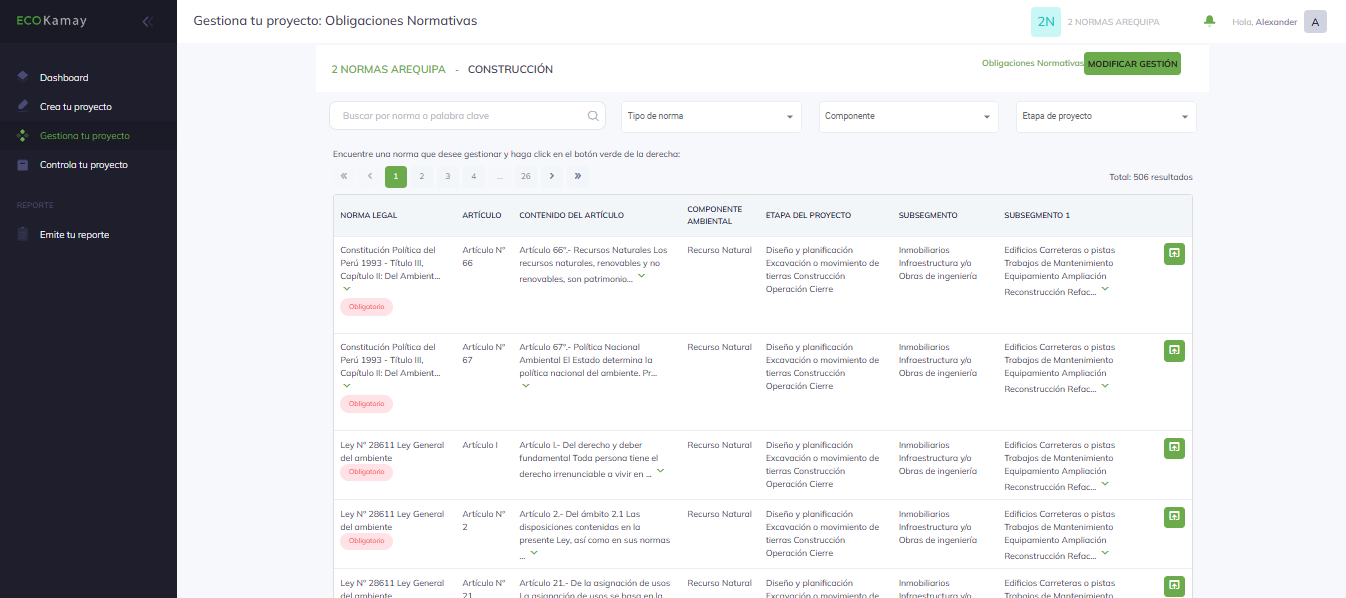
Task: Go to results page 3
Action: click(x=448, y=176)
